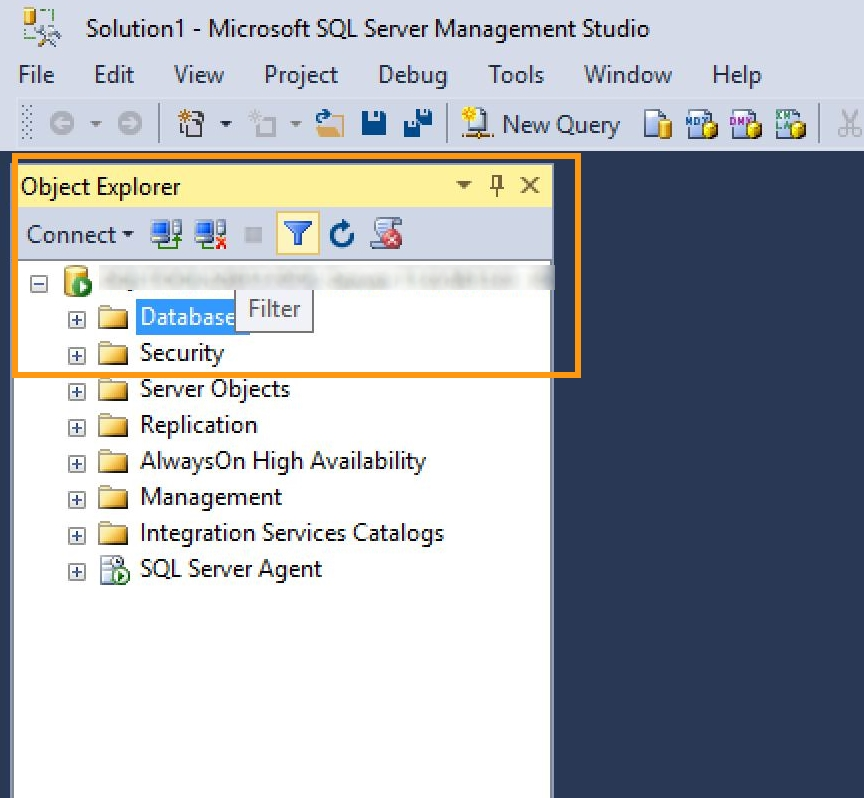This screenshot has height=798, width=864.
Task: Click the Management folder icon
Action: pos(113,498)
